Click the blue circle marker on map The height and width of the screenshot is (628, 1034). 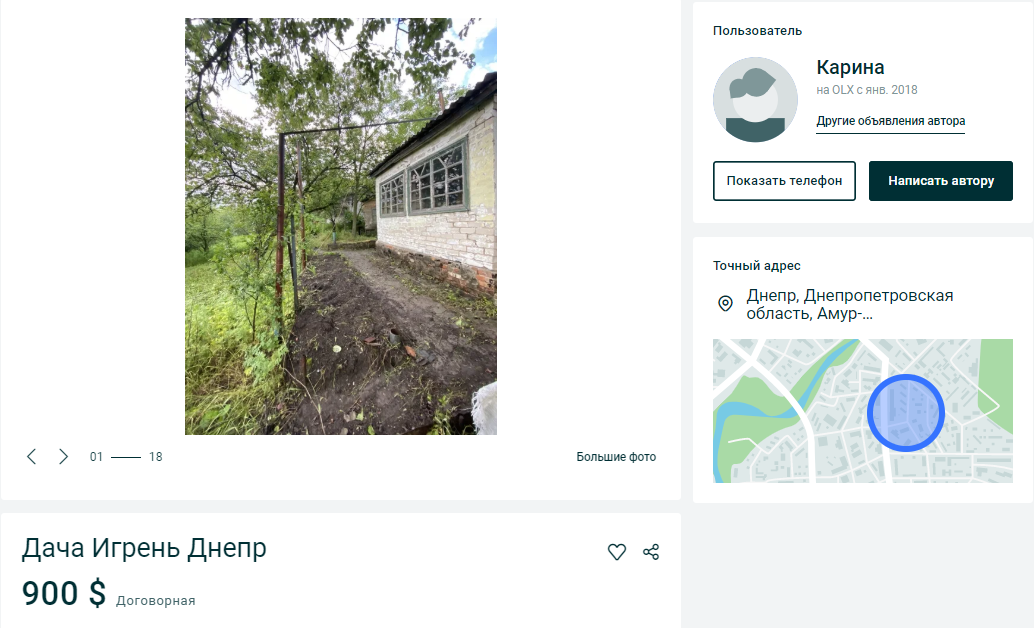point(905,411)
